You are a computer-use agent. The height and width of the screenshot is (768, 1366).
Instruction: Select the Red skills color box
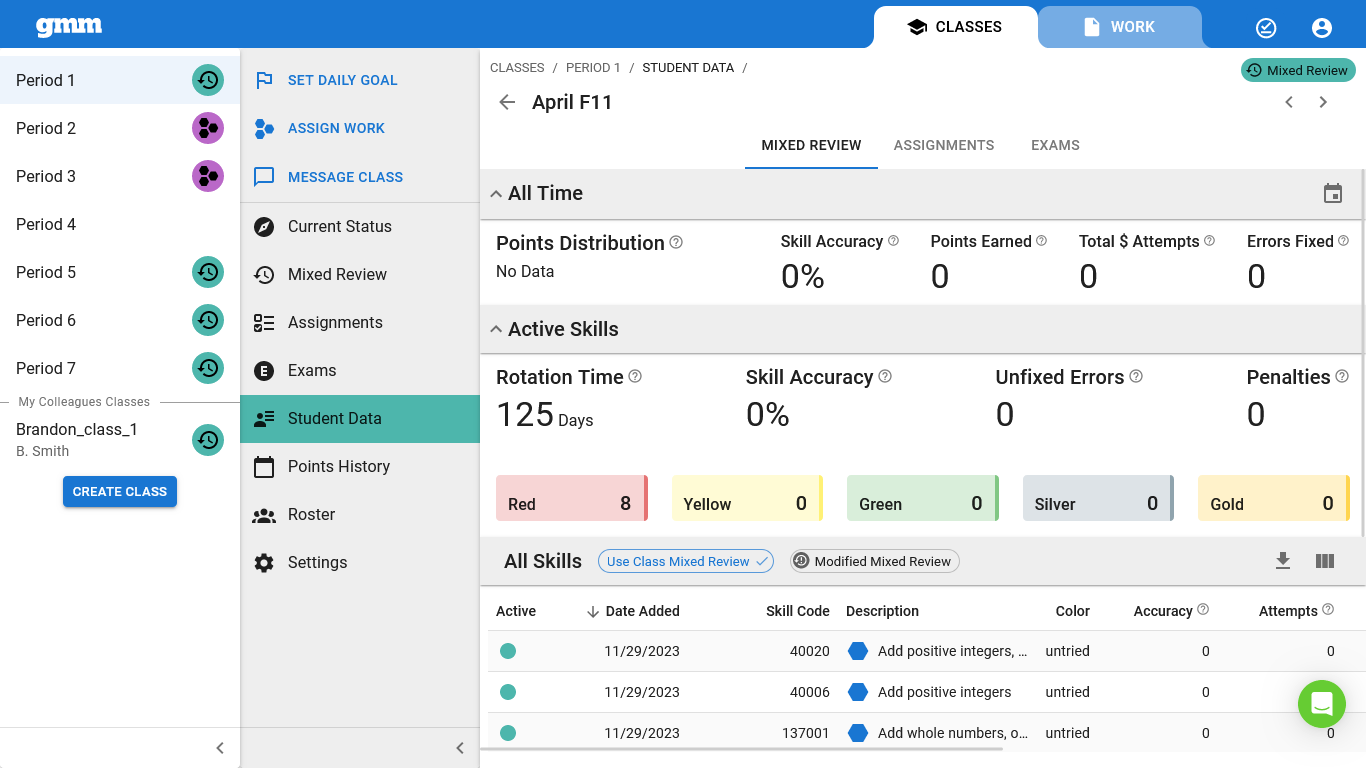(572, 498)
